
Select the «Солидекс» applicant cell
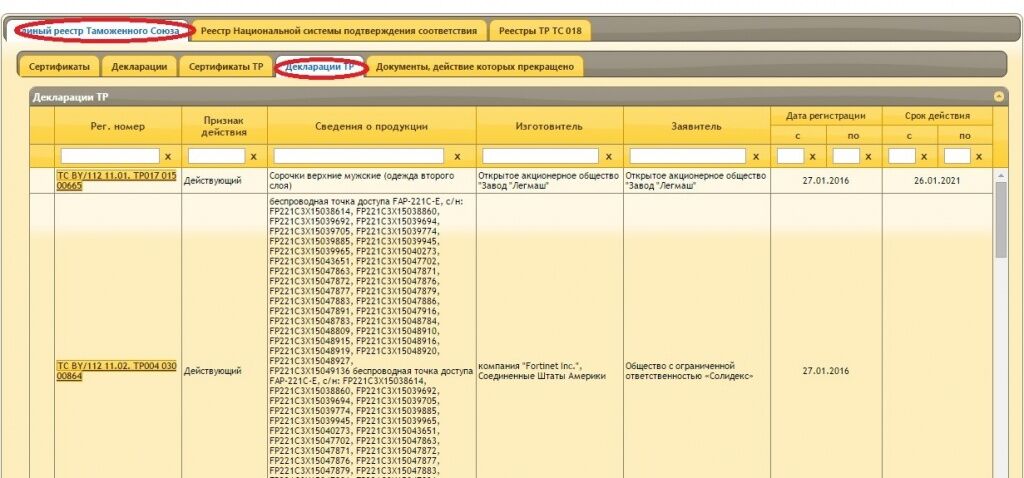(697, 371)
